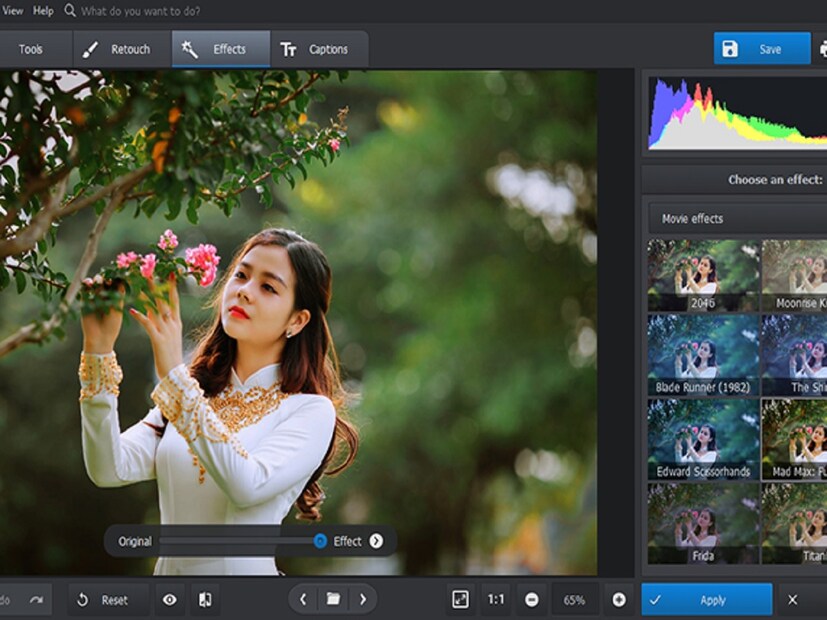Toggle the eye preview original icon
827x620 pixels.
tap(170, 600)
